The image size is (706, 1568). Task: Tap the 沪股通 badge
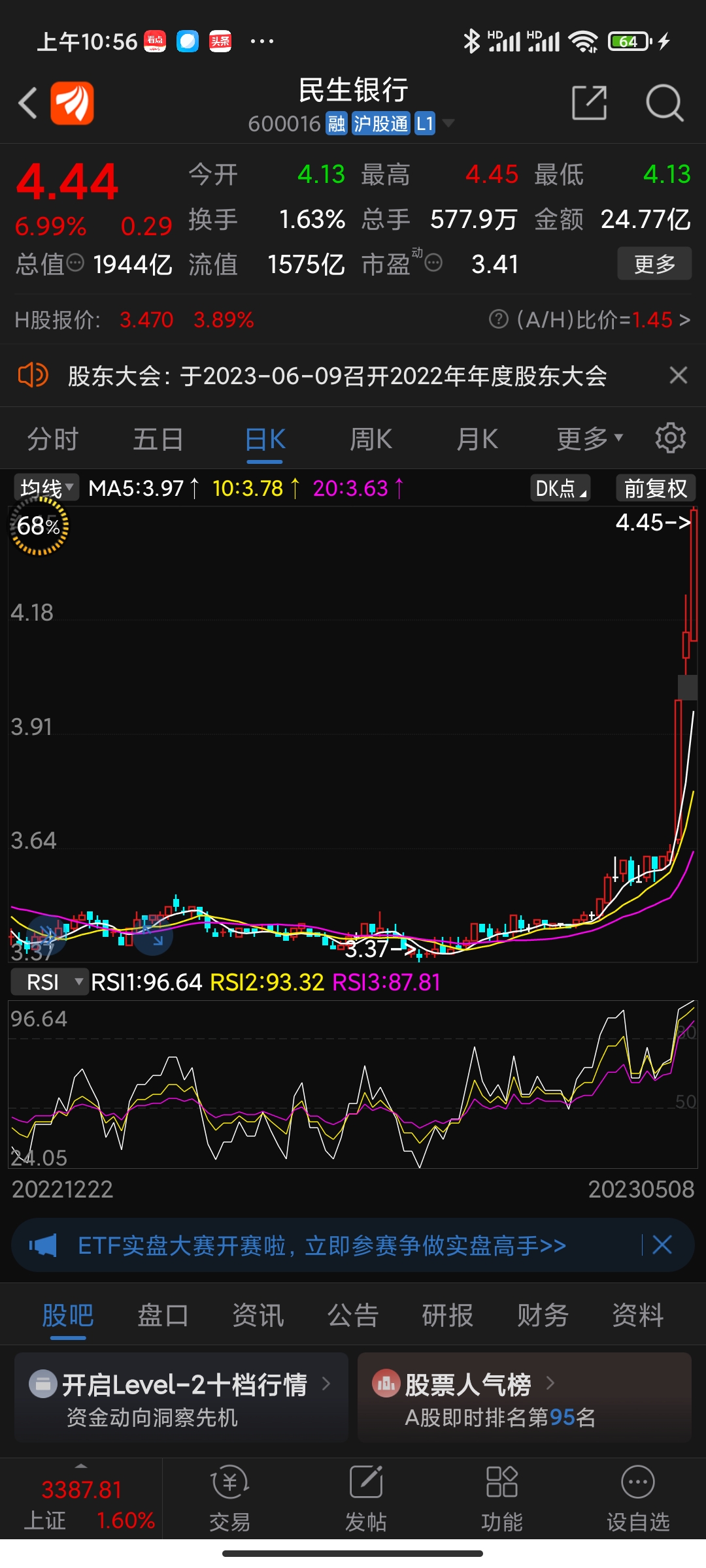tap(381, 123)
